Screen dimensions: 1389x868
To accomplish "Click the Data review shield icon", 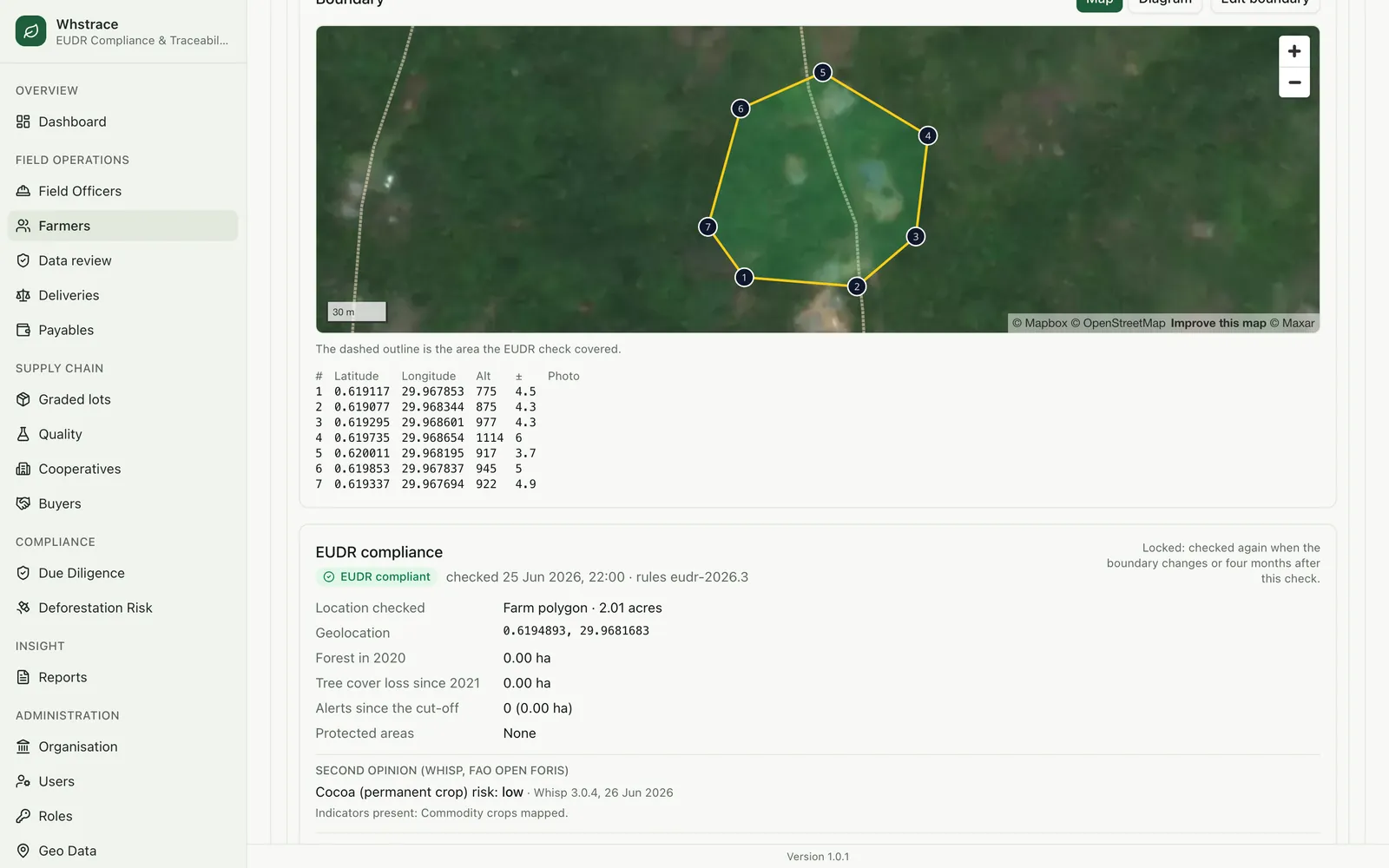I will (x=23, y=260).
